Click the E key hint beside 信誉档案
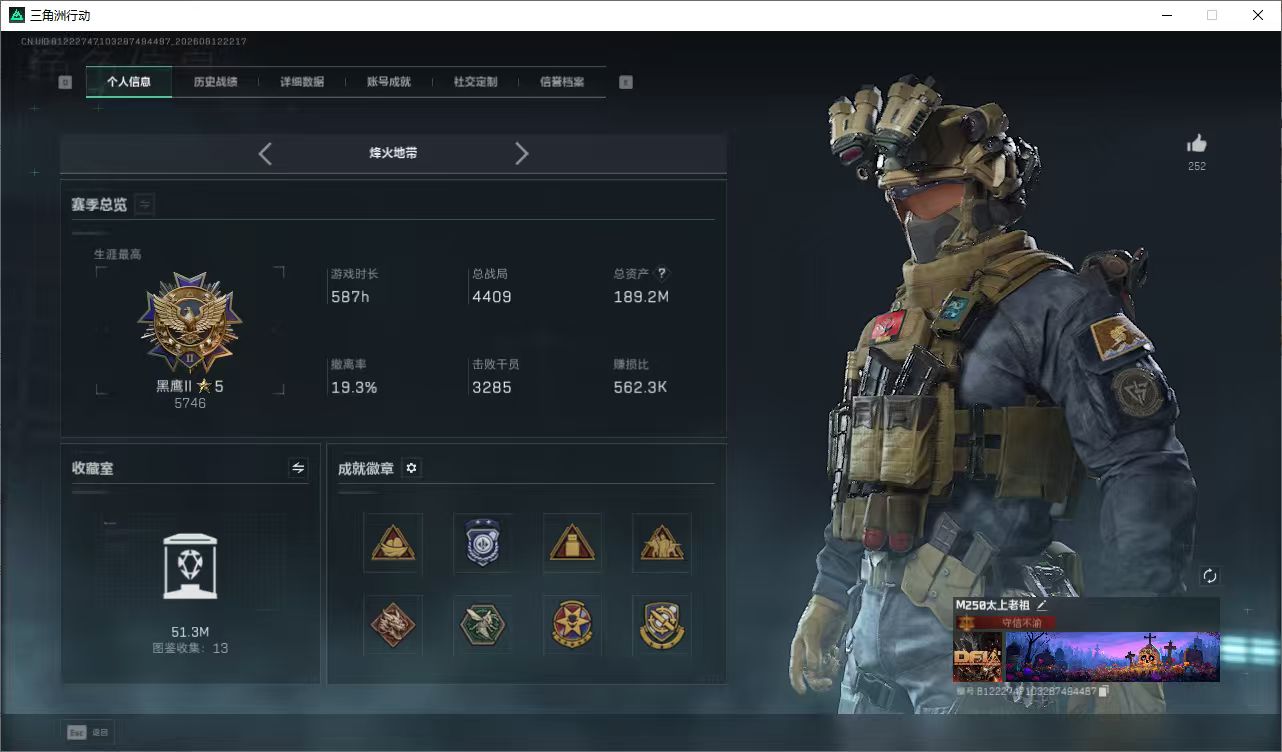The image size is (1282, 752). tap(626, 82)
